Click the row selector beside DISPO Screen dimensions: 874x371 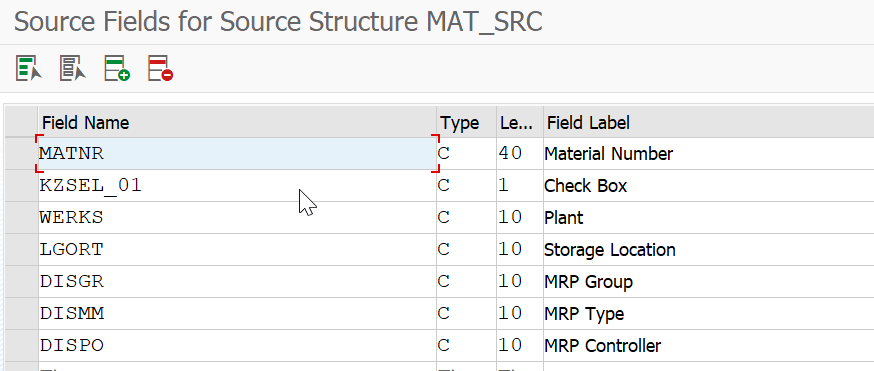pyautogui.click(x=21, y=345)
